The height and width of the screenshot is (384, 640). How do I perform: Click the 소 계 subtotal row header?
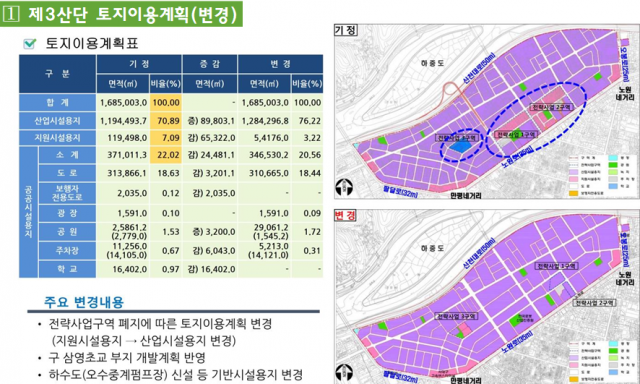point(67,155)
